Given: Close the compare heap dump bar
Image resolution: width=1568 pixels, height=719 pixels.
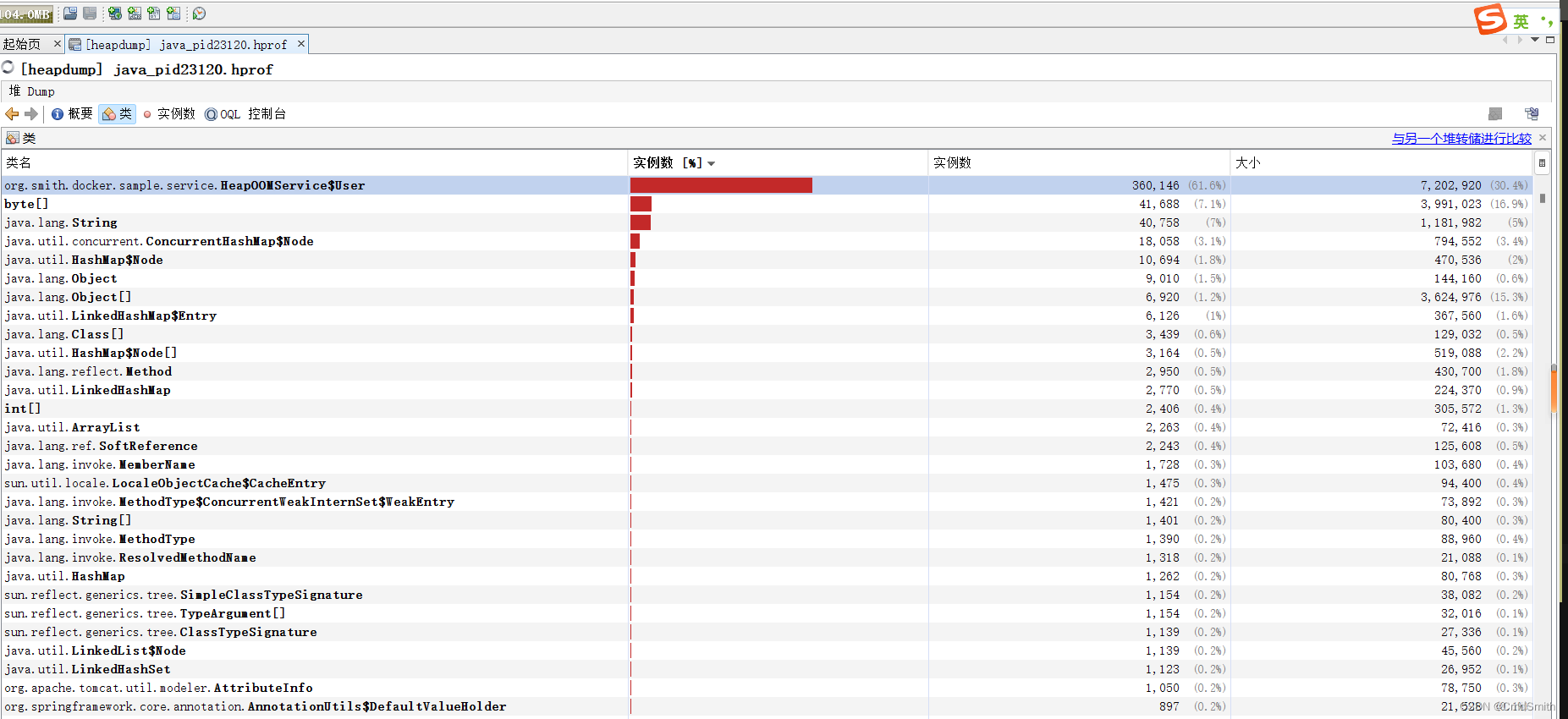Looking at the screenshot, I should [x=1543, y=138].
